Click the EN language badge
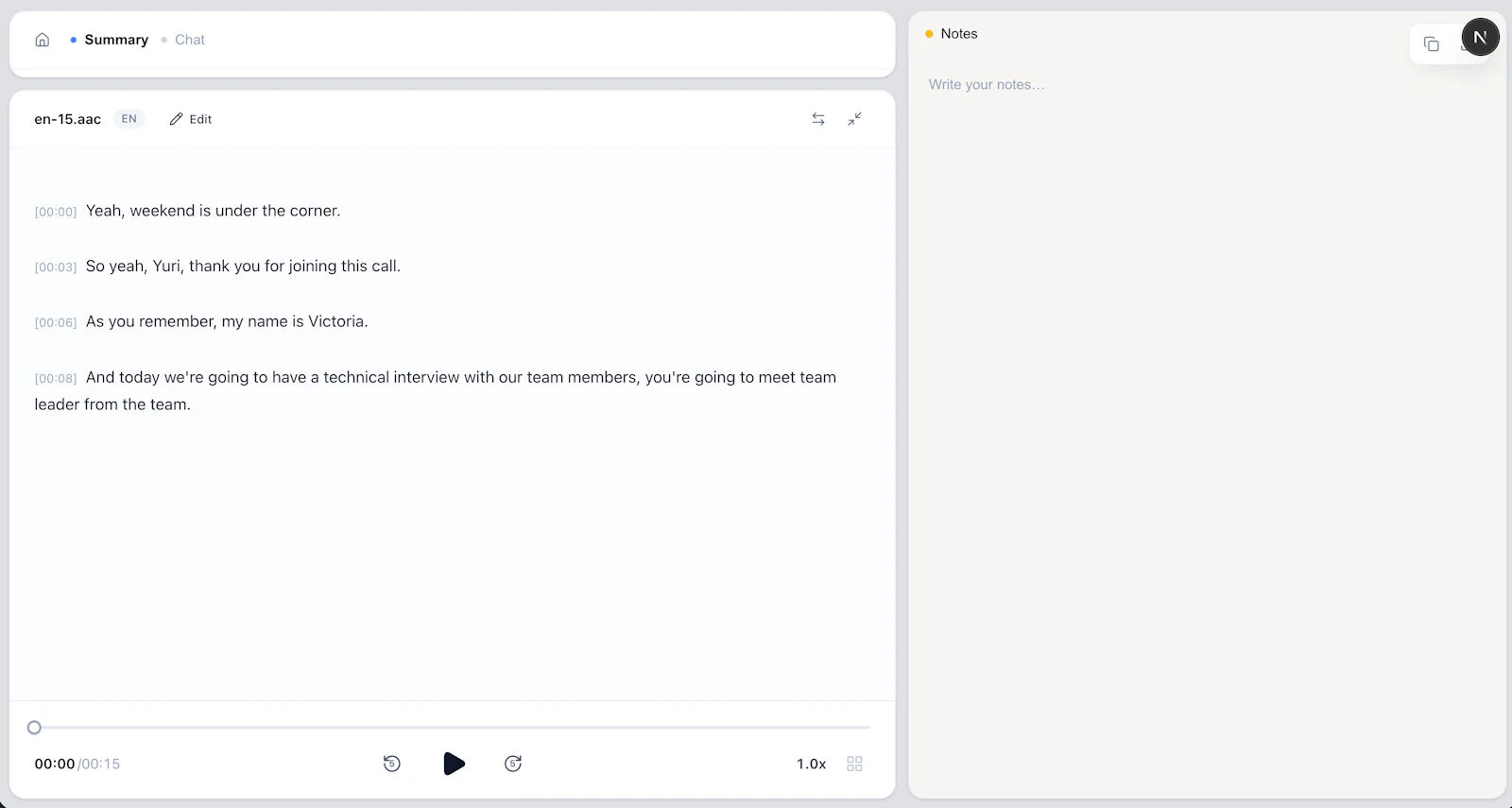Viewport: 1512px width, 808px height. (x=129, y=119)
